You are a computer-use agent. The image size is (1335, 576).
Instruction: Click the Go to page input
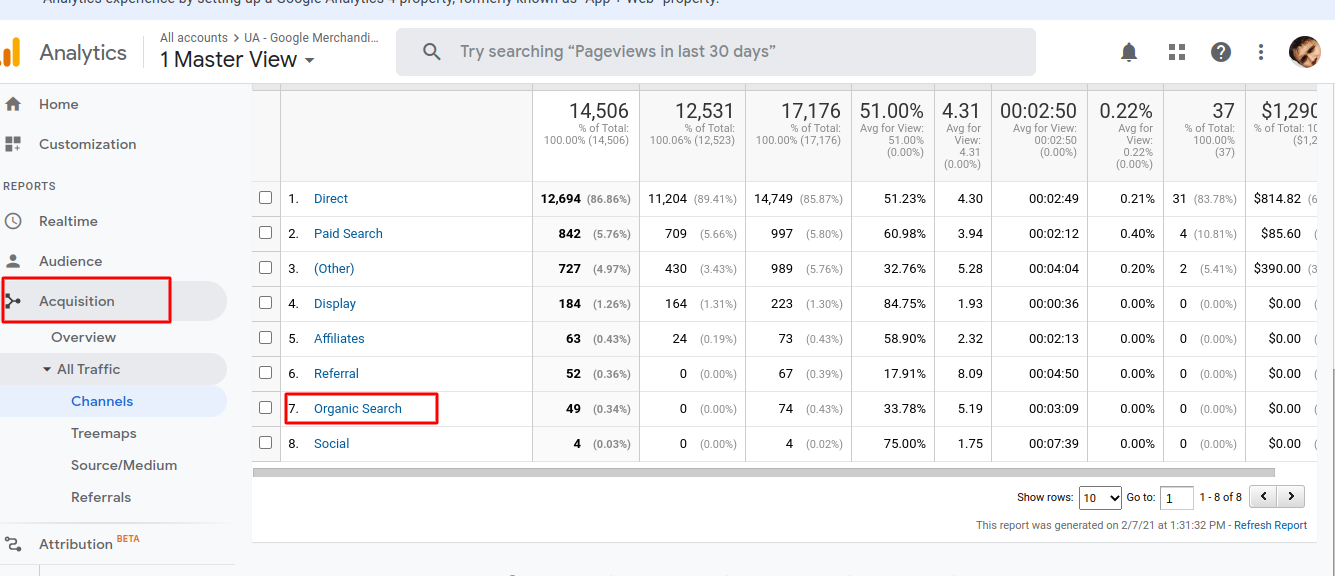coord(1177,497)
